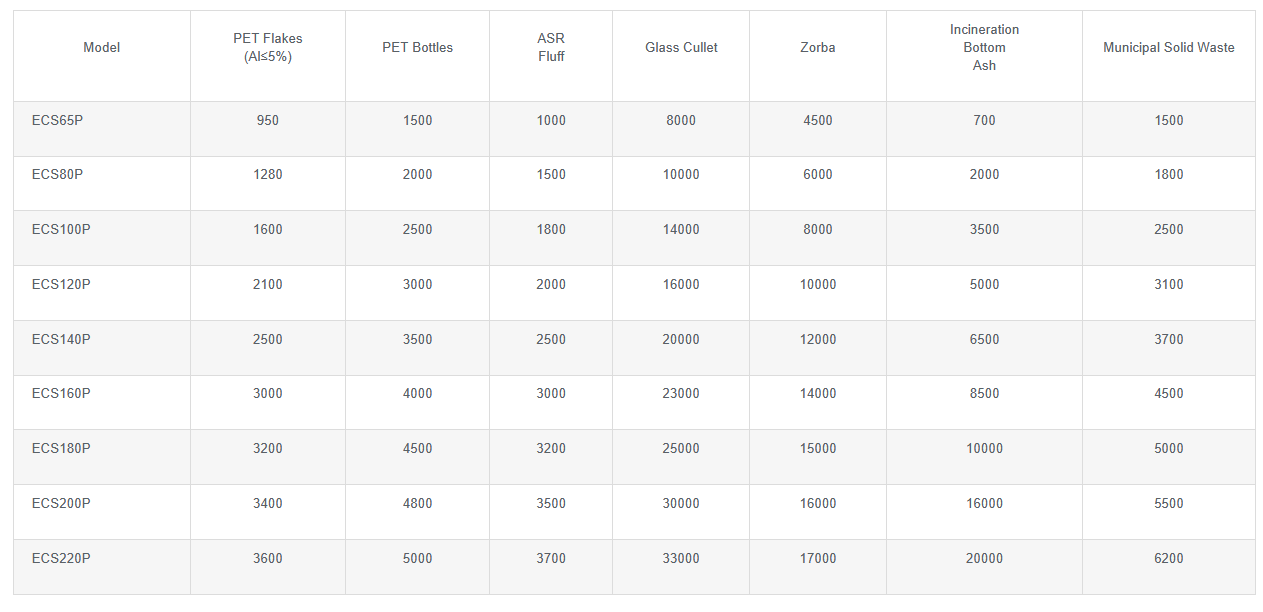Click the ASR Fluff column header
Viewport: 1263px width, 612px height.
(x=551, y=48)
